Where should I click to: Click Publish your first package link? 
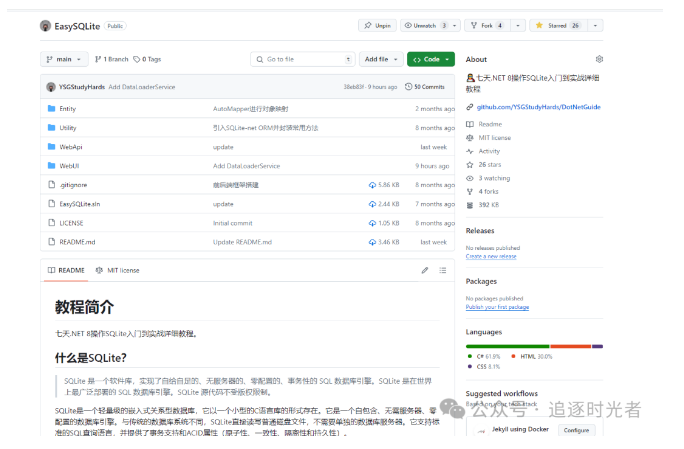(497, 307)
